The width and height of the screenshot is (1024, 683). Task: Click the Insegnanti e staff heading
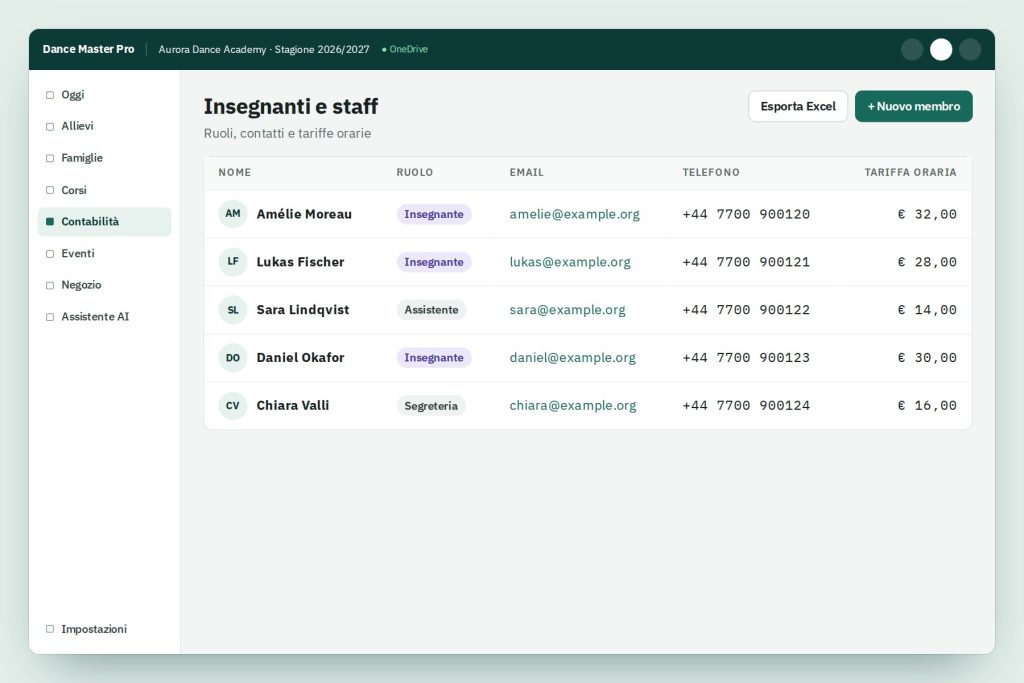(291, 106)
